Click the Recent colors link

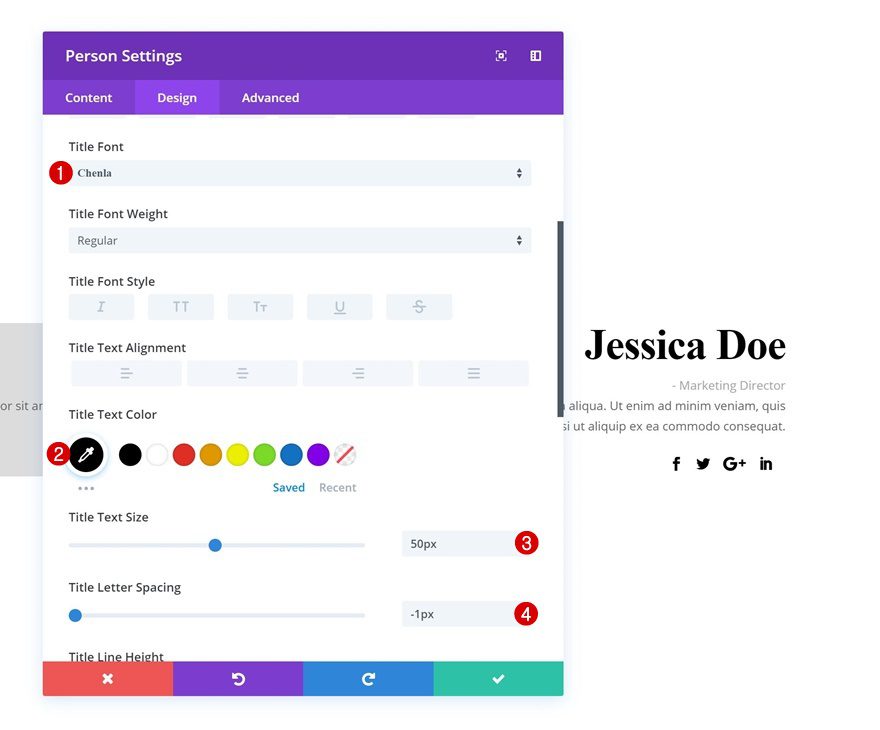tap(337, 487)
